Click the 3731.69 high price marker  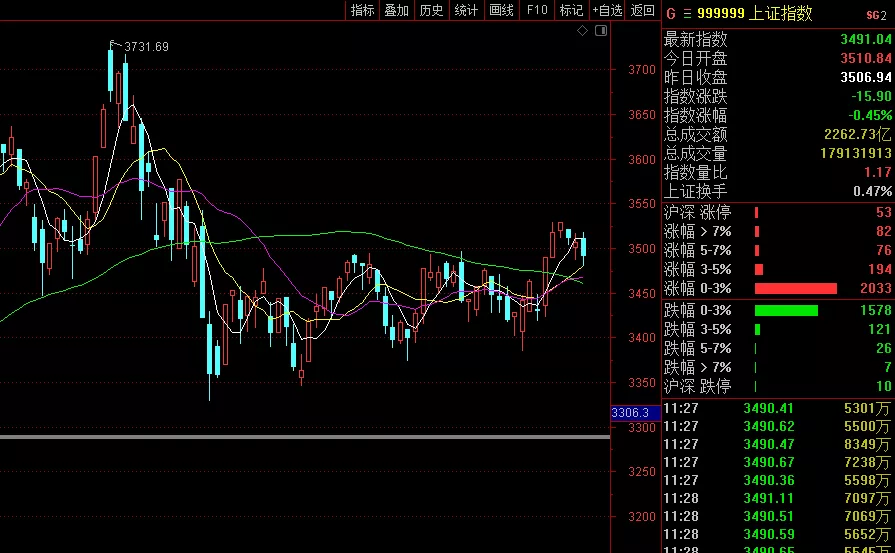point(147,47)
